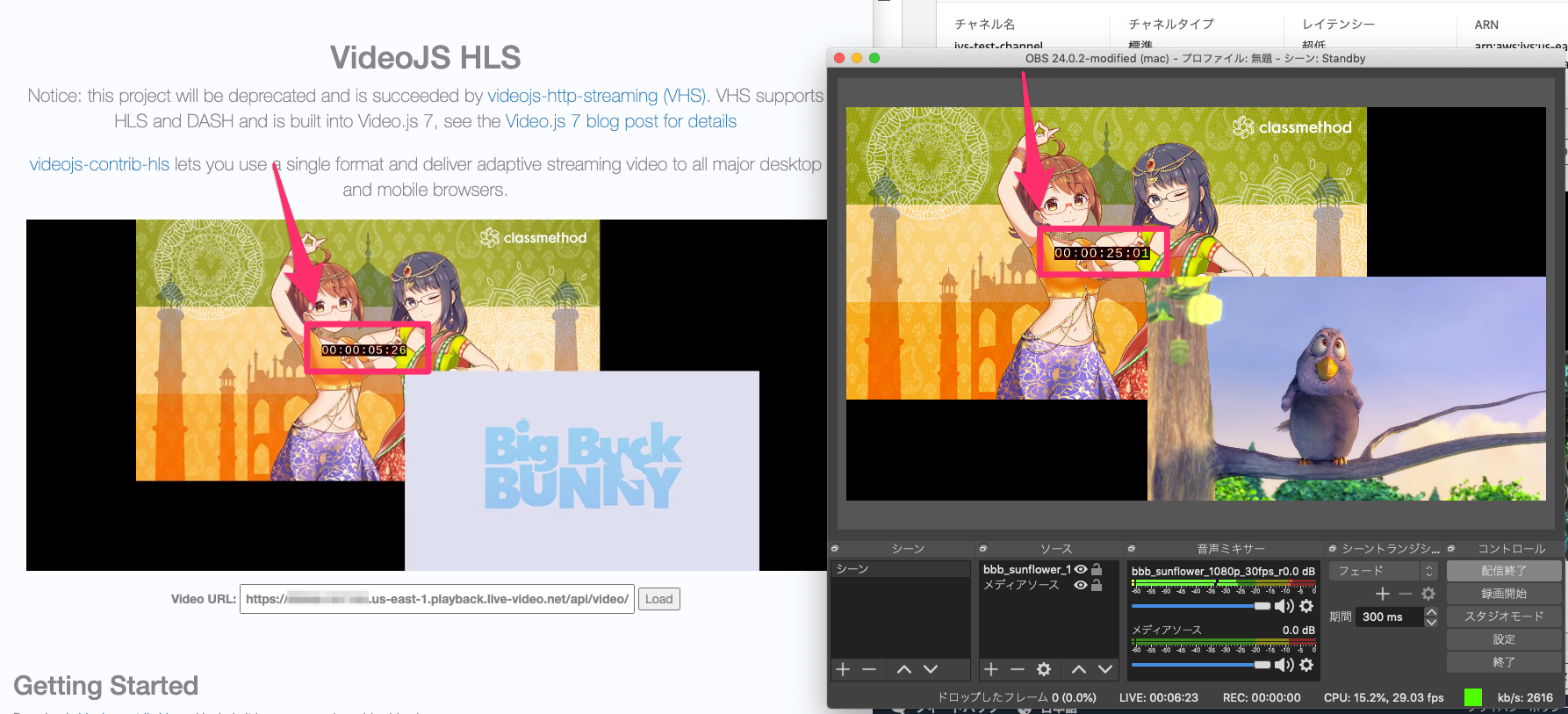Click the レイテンシー column header

coord(1338,25)
